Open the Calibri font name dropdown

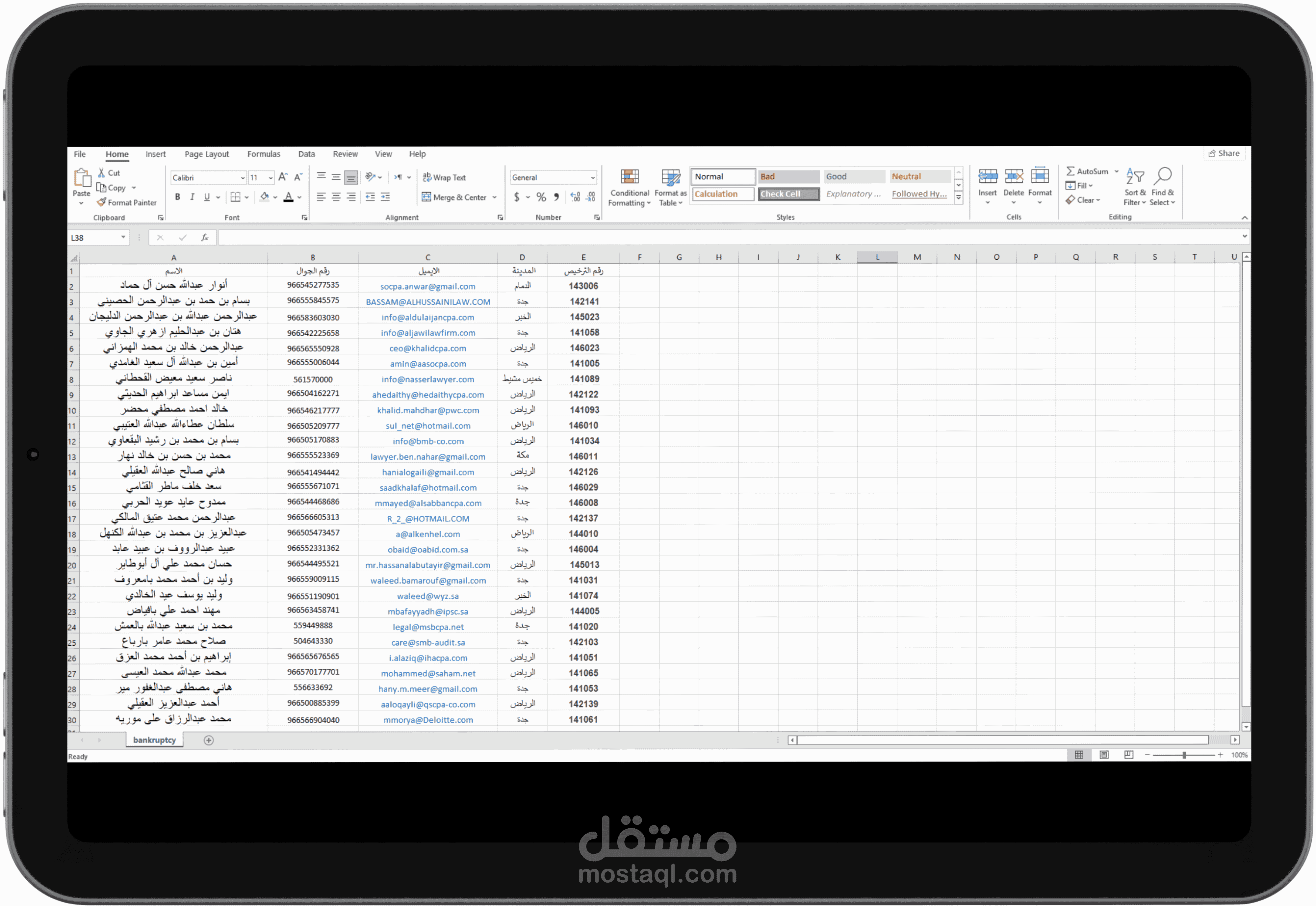tap(242, 178)
